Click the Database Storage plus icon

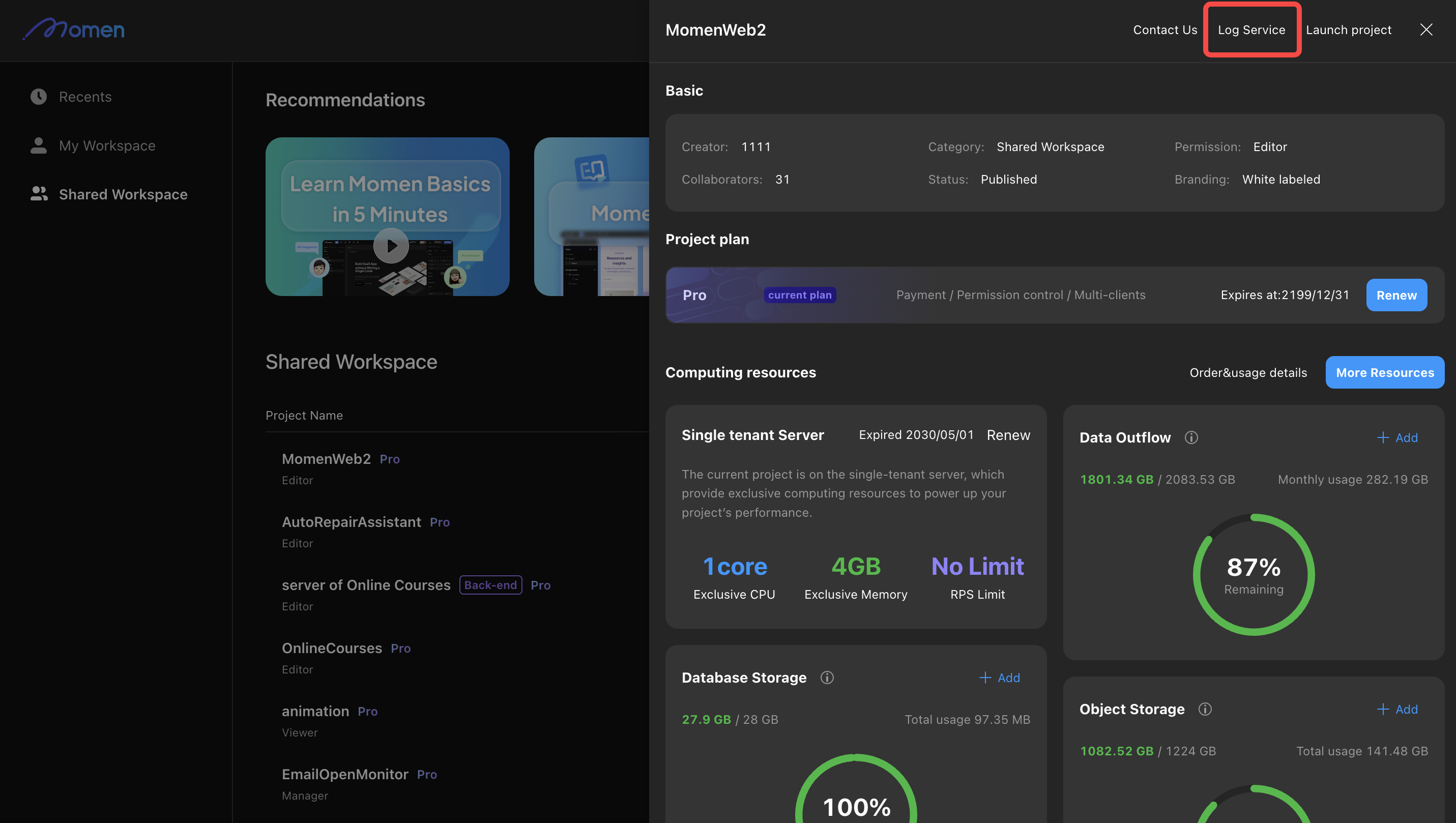[984, 677]
